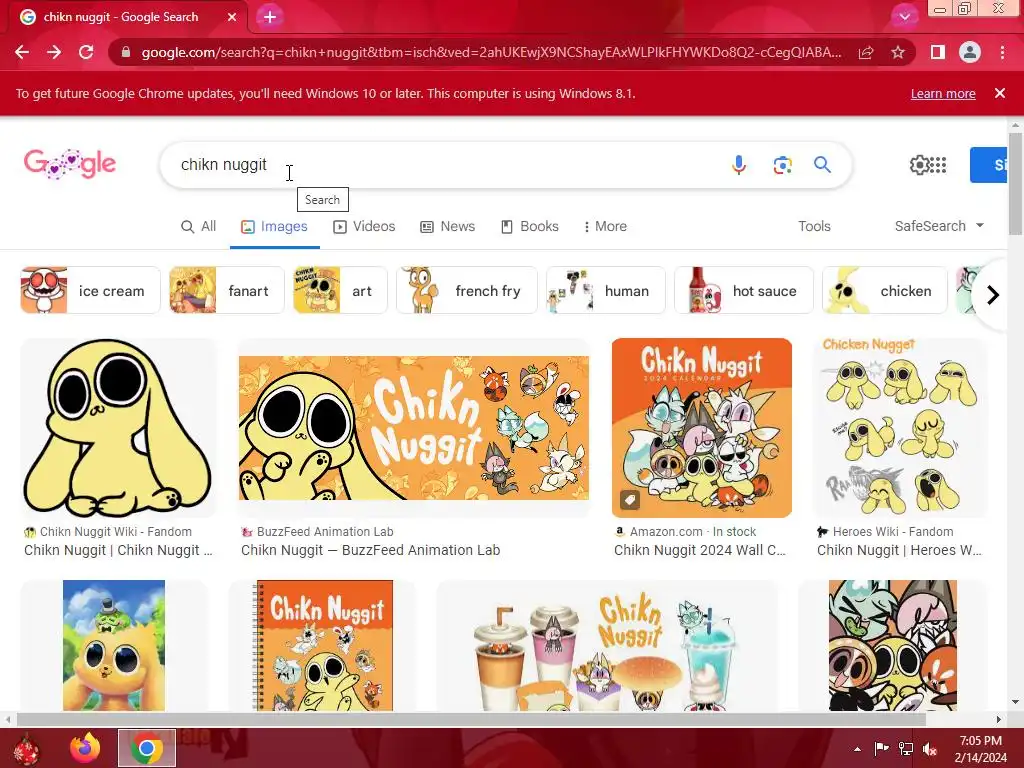Open the Chikn Nuggit spiral notebook image

pyautogui.click(x=323, y=645)
